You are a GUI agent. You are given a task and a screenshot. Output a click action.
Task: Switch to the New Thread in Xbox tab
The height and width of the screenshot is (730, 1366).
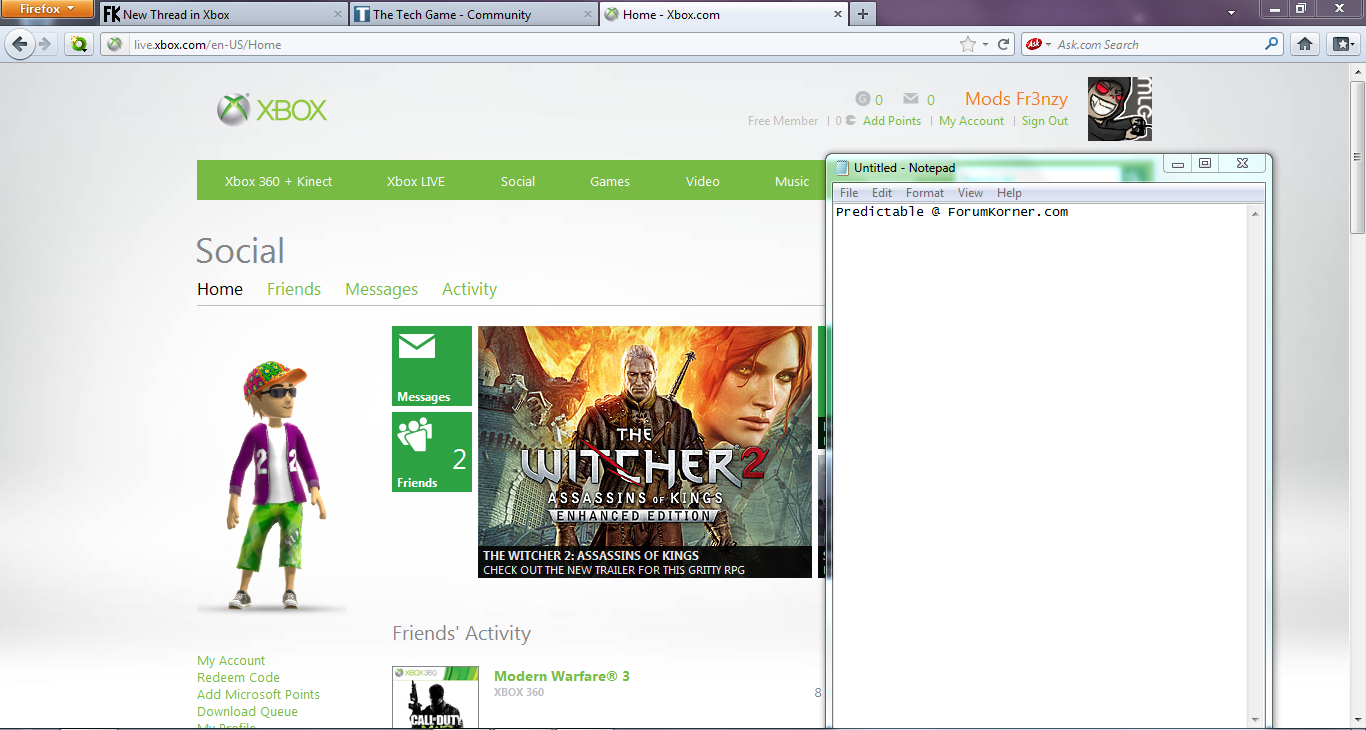[x=225, y=14]
